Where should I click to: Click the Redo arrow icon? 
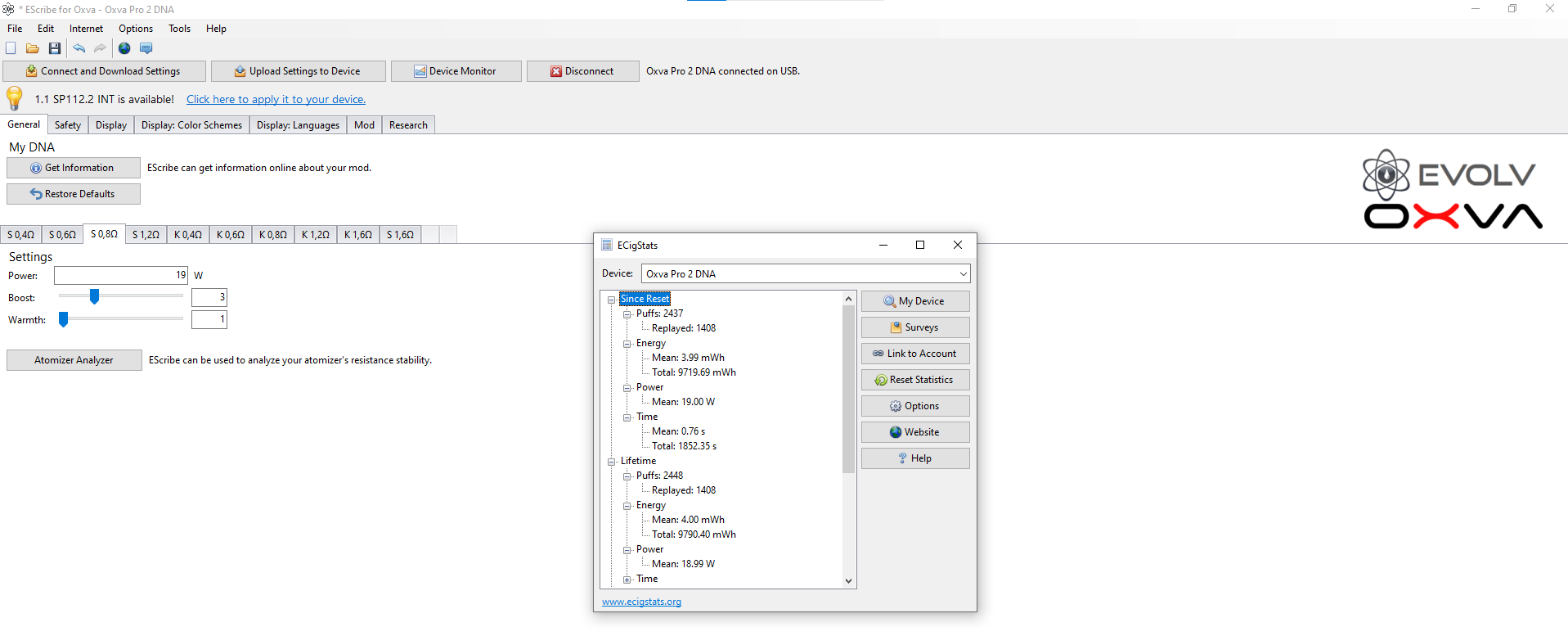click(x=100, y=48)
